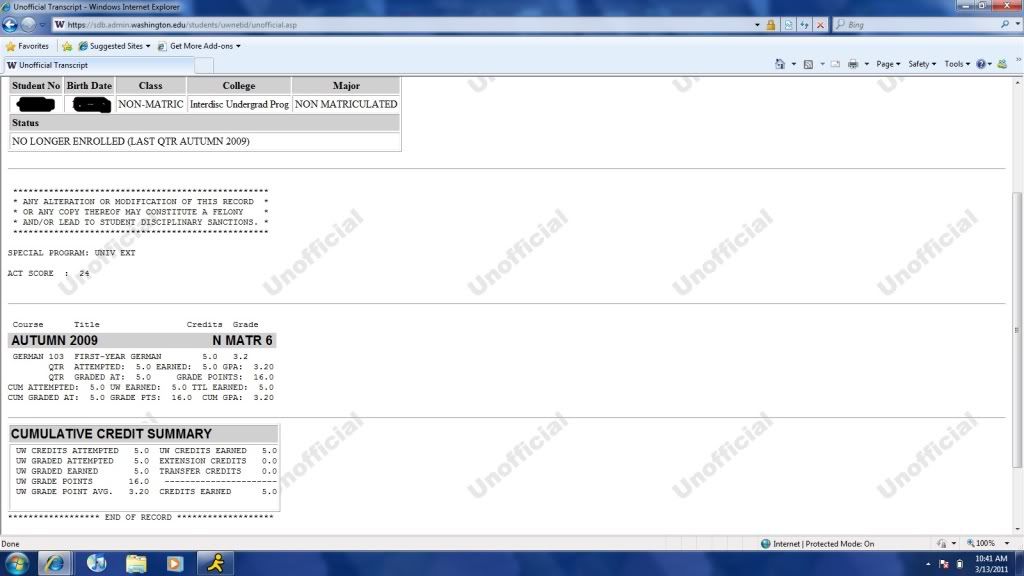Image resolution: width=1024 pixels, height=576 pixels.
Task: Open the Tools menu
Action: 957,64
